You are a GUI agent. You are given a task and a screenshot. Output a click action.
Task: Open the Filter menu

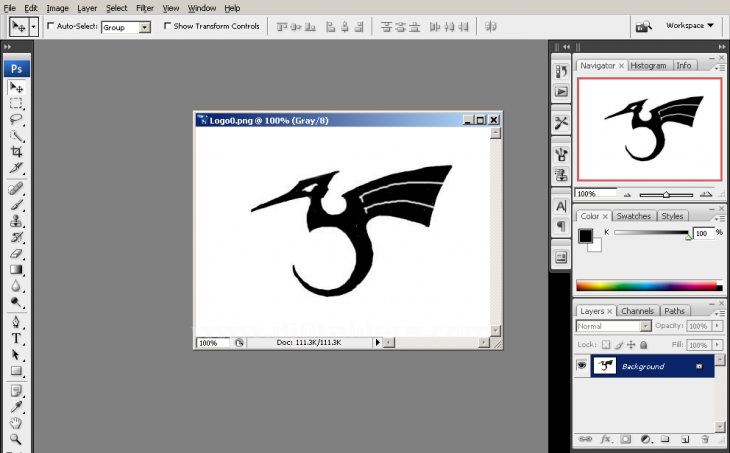point(146,8)
